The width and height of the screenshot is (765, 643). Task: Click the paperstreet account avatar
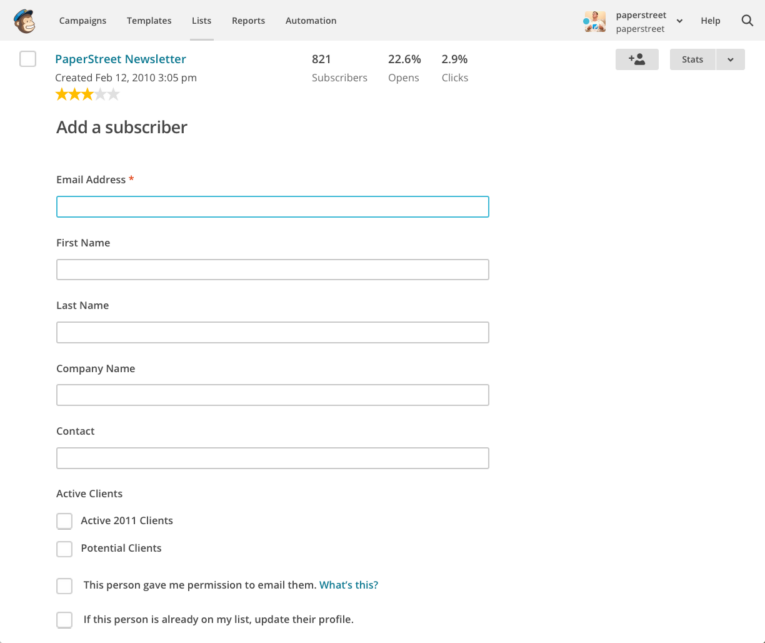pyautogui.click(x=594, y=21)
